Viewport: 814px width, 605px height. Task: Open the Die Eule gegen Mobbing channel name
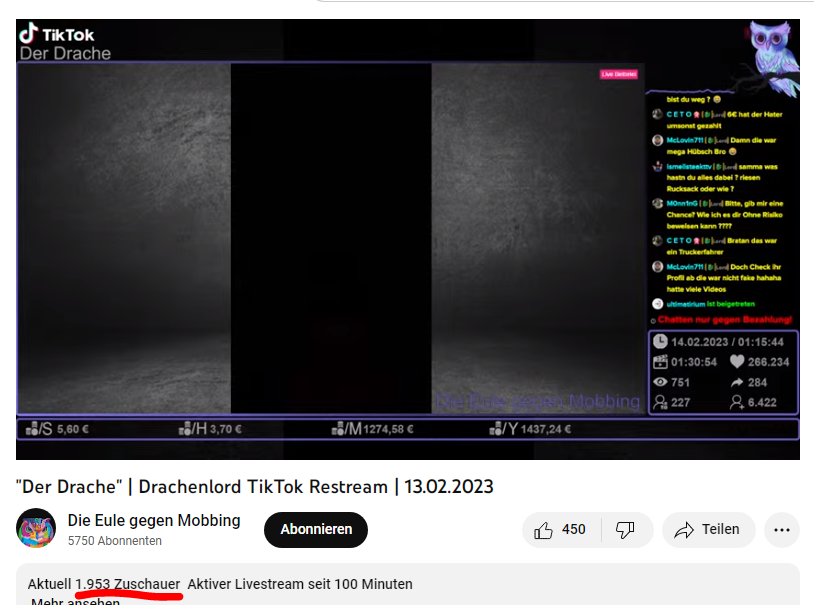click(x=154, y=520)
